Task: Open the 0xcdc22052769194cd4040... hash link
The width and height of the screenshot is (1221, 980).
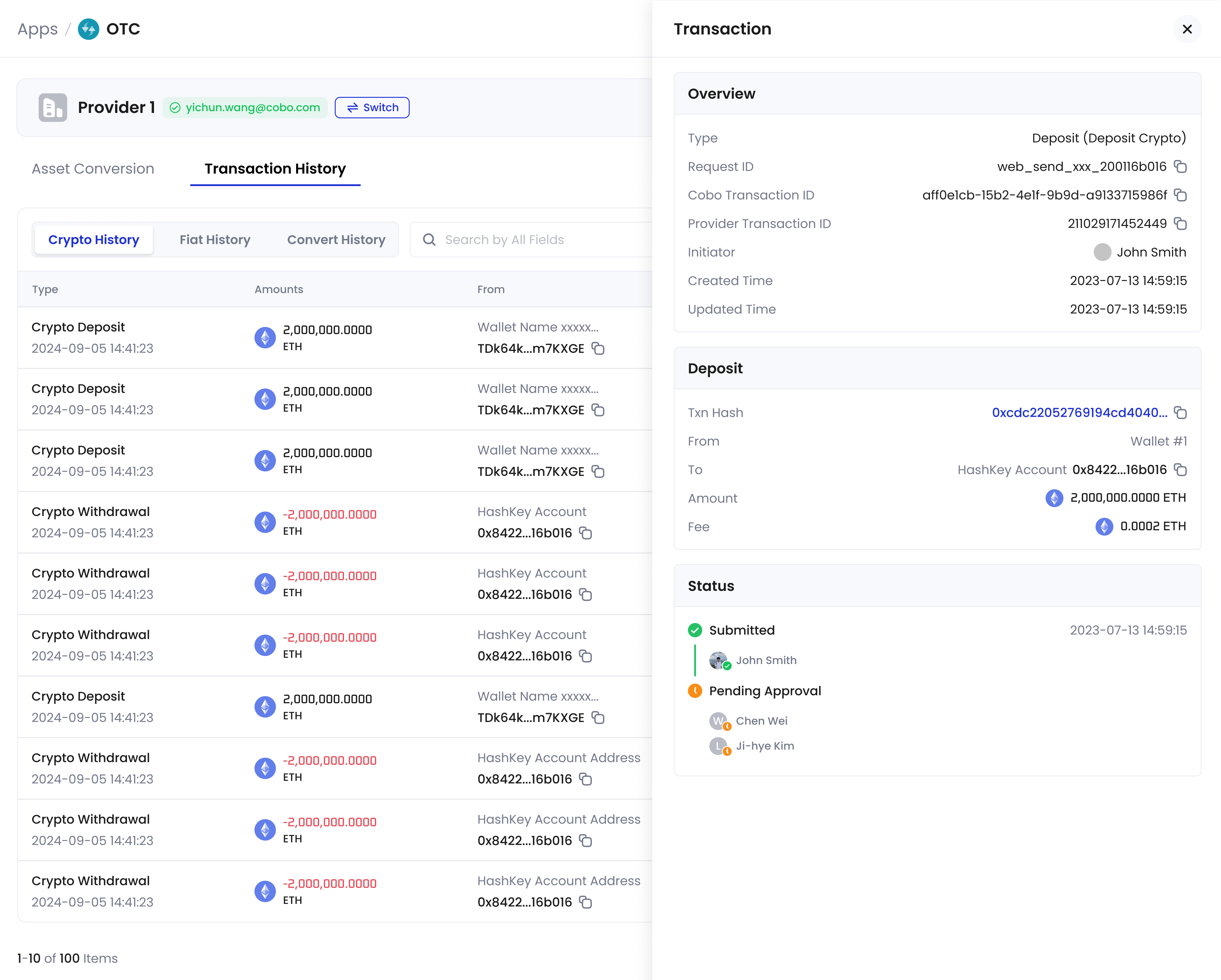Action: [x=1079, y=413]
